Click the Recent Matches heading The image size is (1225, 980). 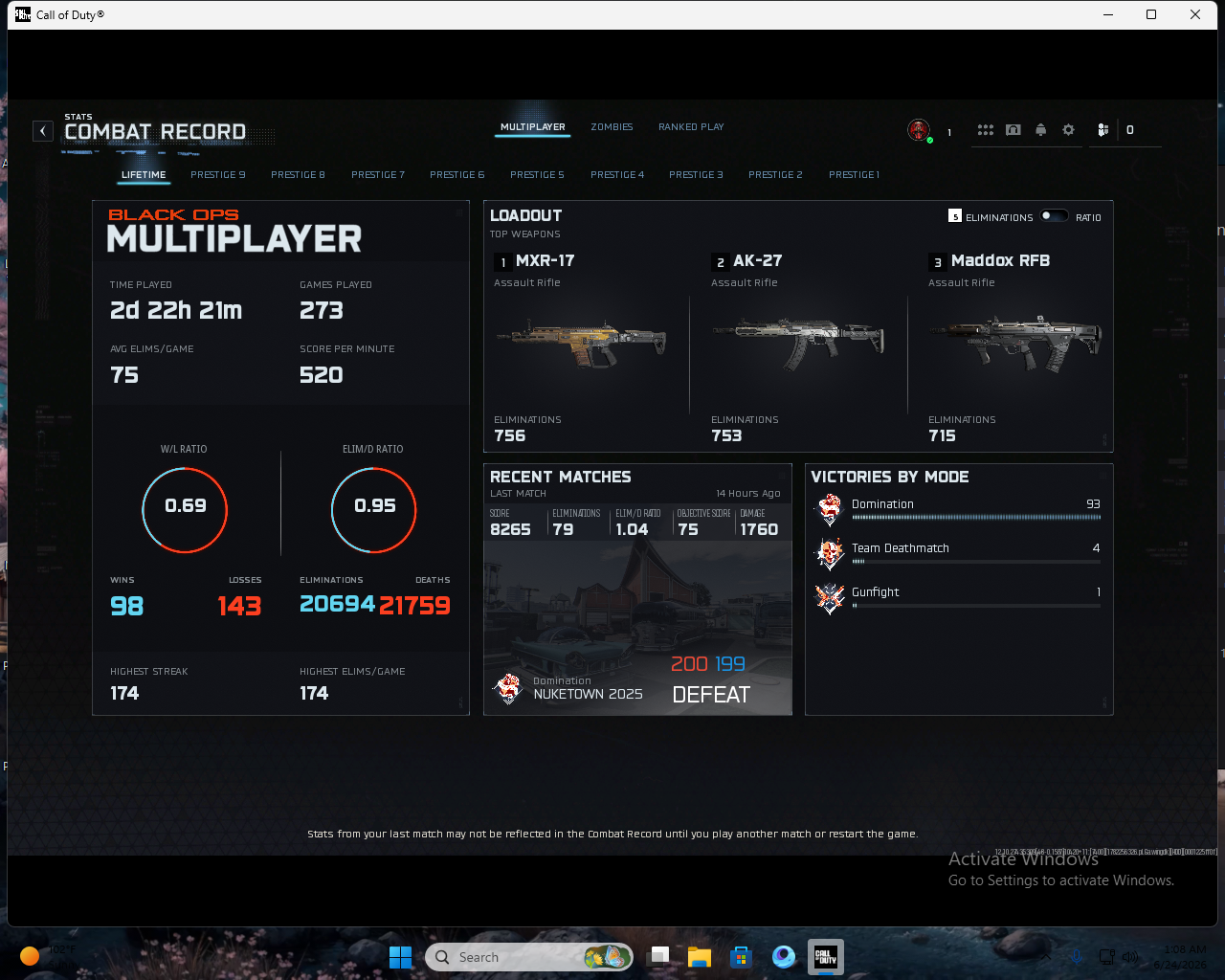(561, 477)
